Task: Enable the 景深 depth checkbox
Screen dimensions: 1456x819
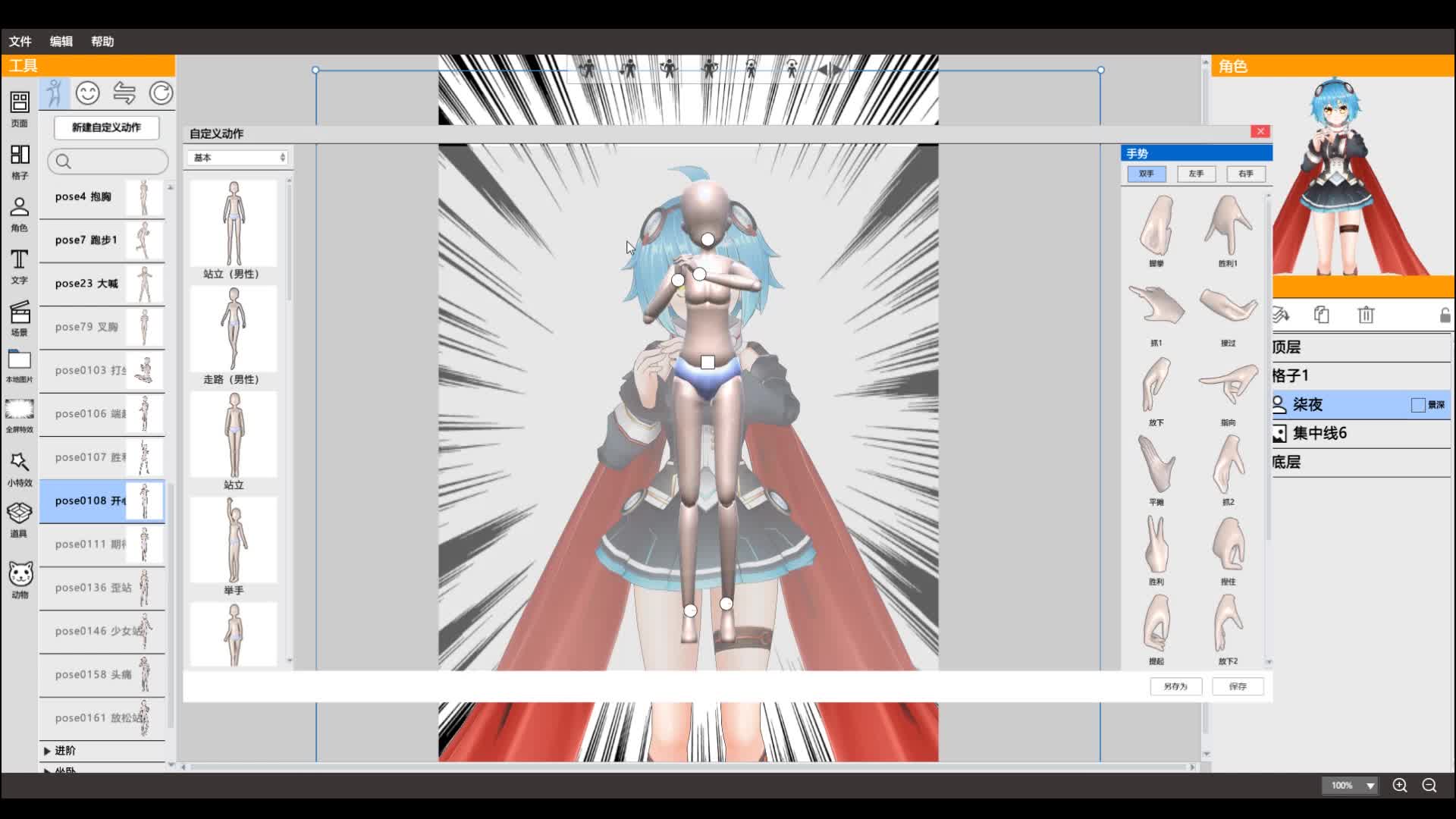Action: coord(1417,405)
